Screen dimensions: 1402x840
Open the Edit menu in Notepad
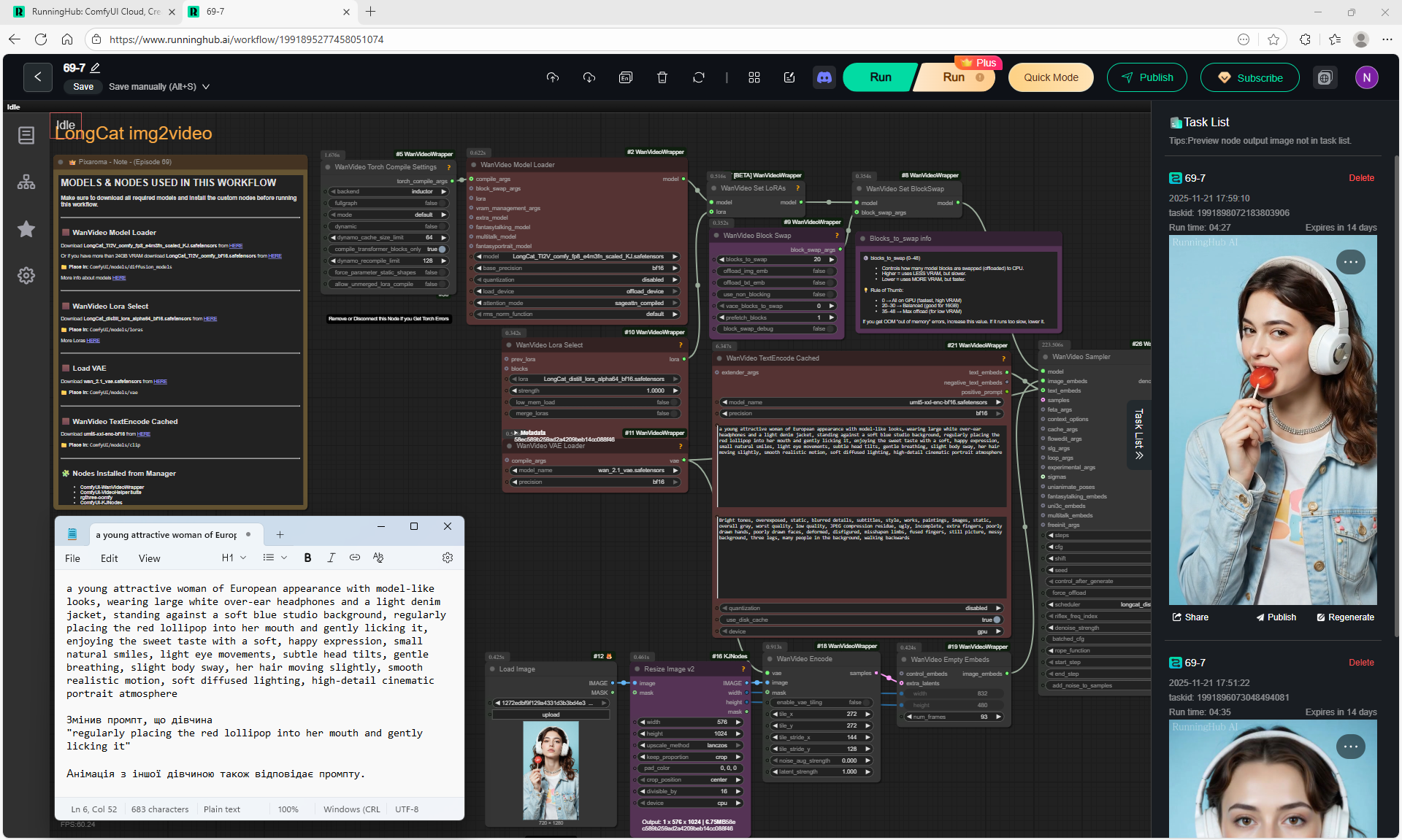point(109,558)
